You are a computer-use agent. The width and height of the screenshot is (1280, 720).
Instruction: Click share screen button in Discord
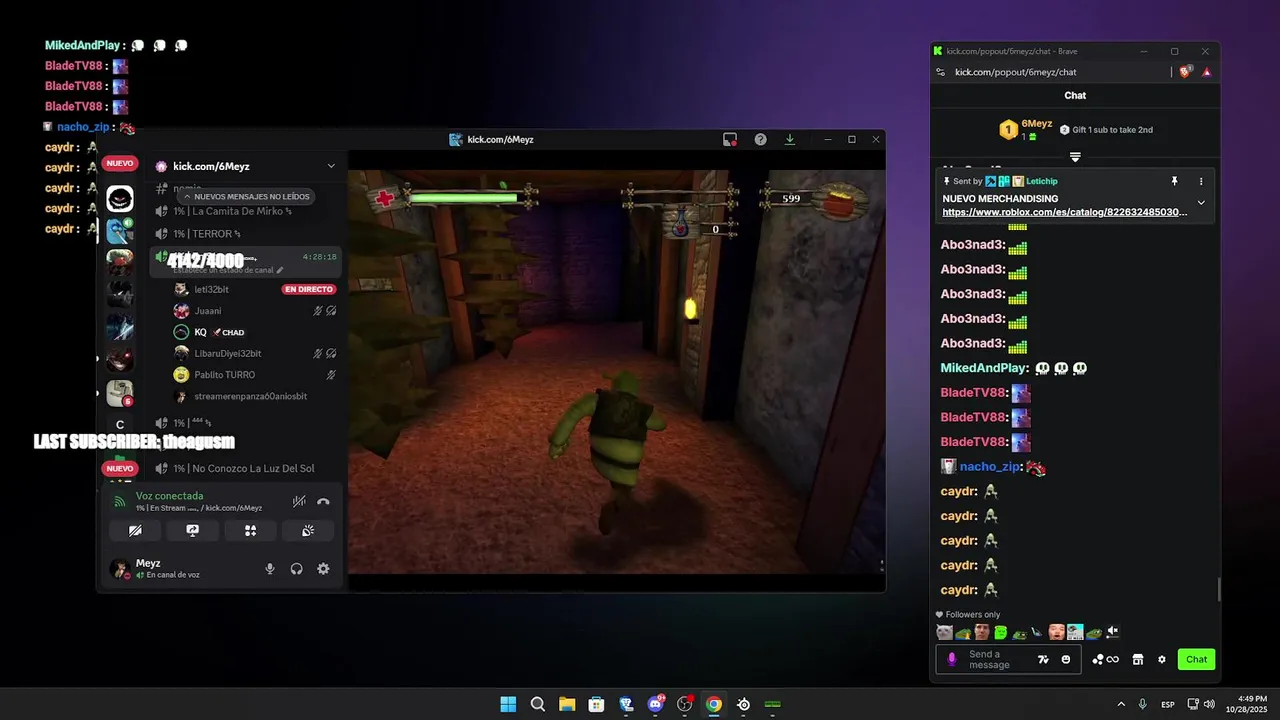(193, 531)
